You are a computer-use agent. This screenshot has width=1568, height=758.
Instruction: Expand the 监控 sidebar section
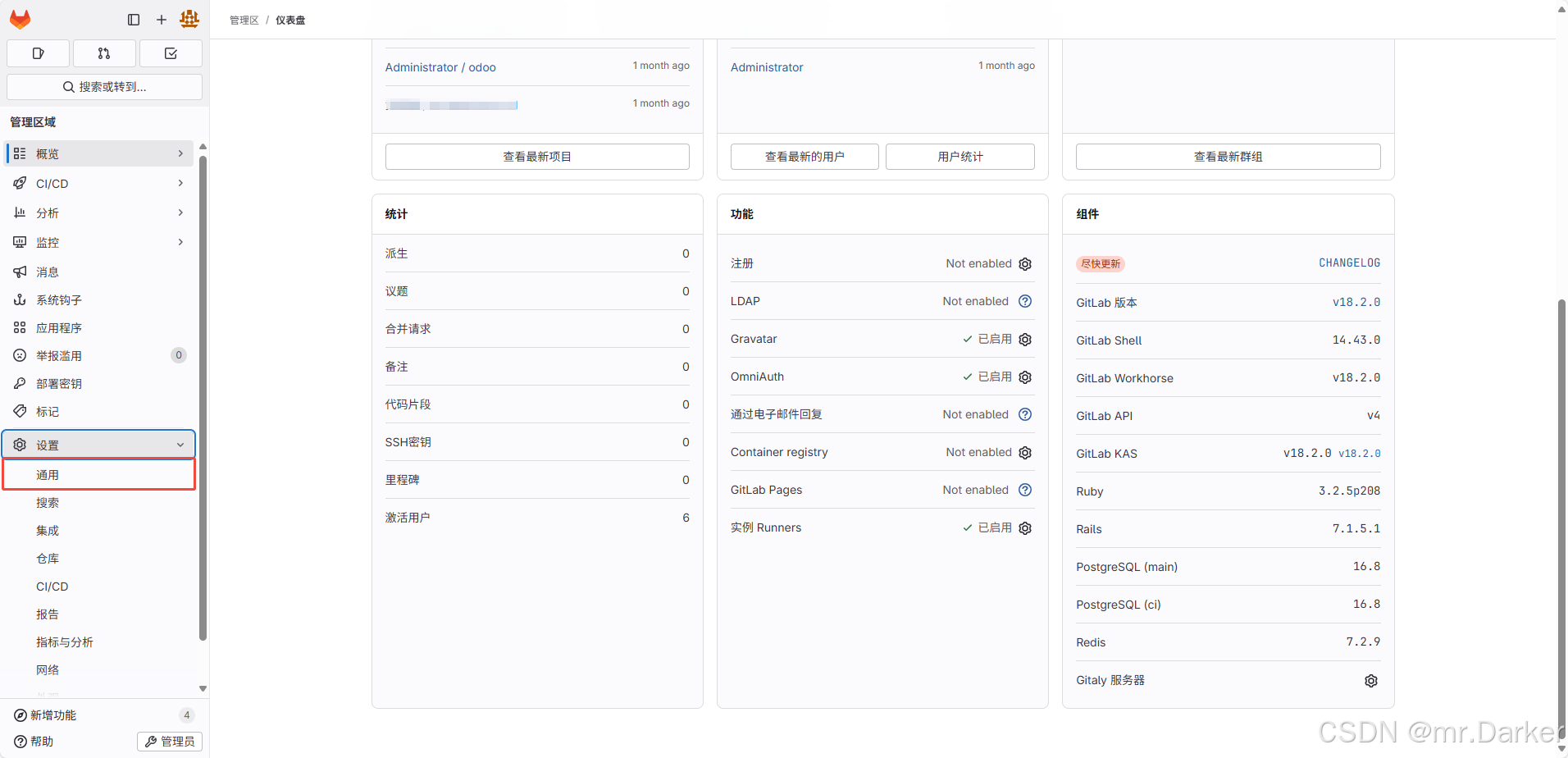[99, 242]
